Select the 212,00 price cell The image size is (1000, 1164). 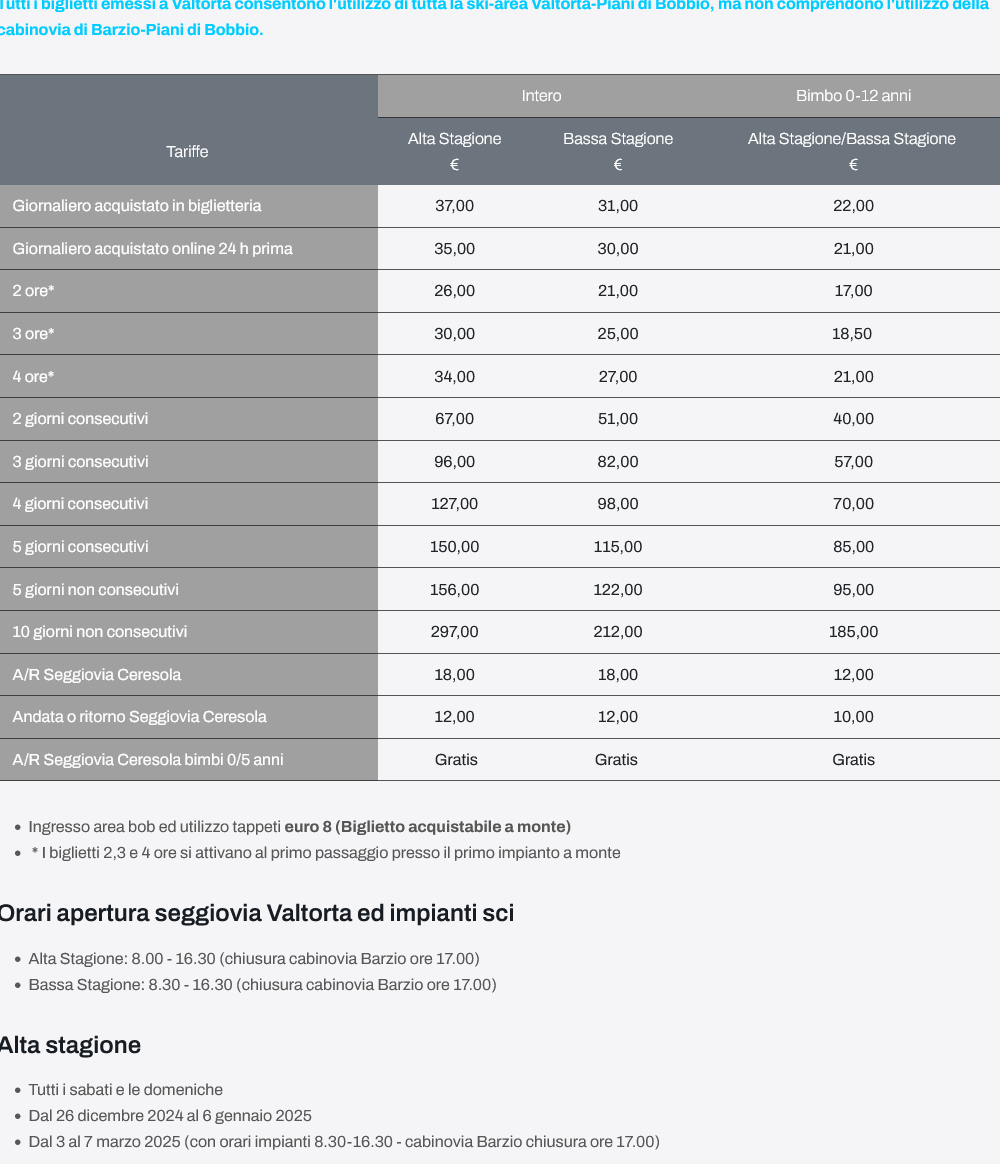pos(618,632)
